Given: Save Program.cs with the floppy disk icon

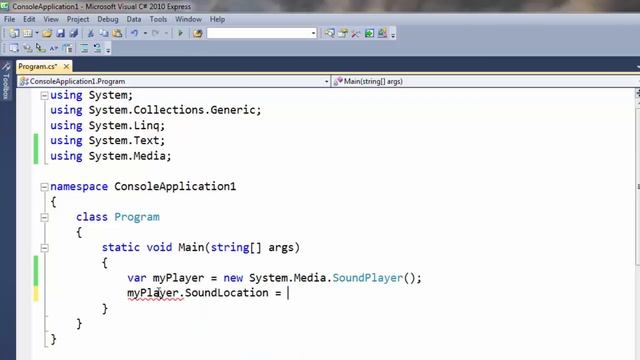Looking at the screenshot, I should (60, 33).
